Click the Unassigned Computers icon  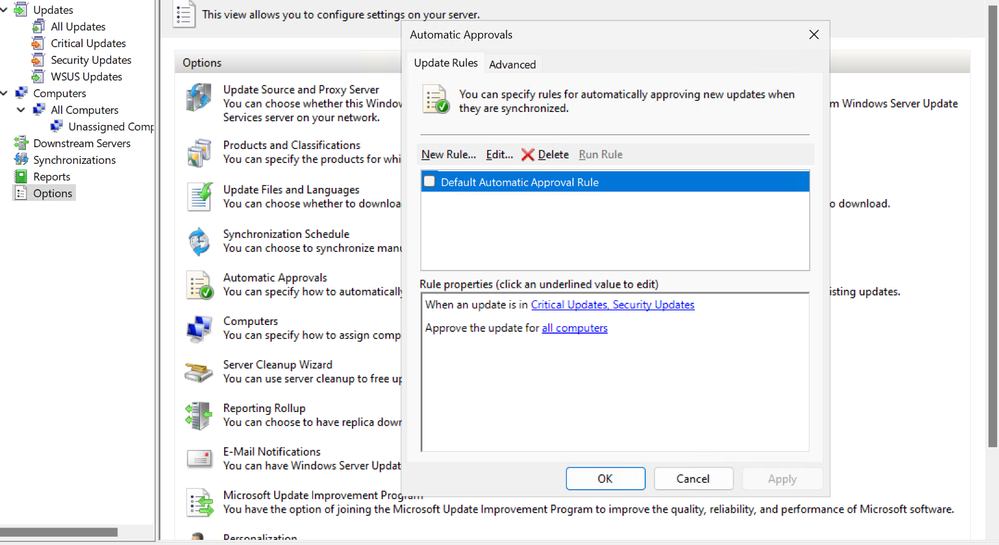(x=57, y=126)
